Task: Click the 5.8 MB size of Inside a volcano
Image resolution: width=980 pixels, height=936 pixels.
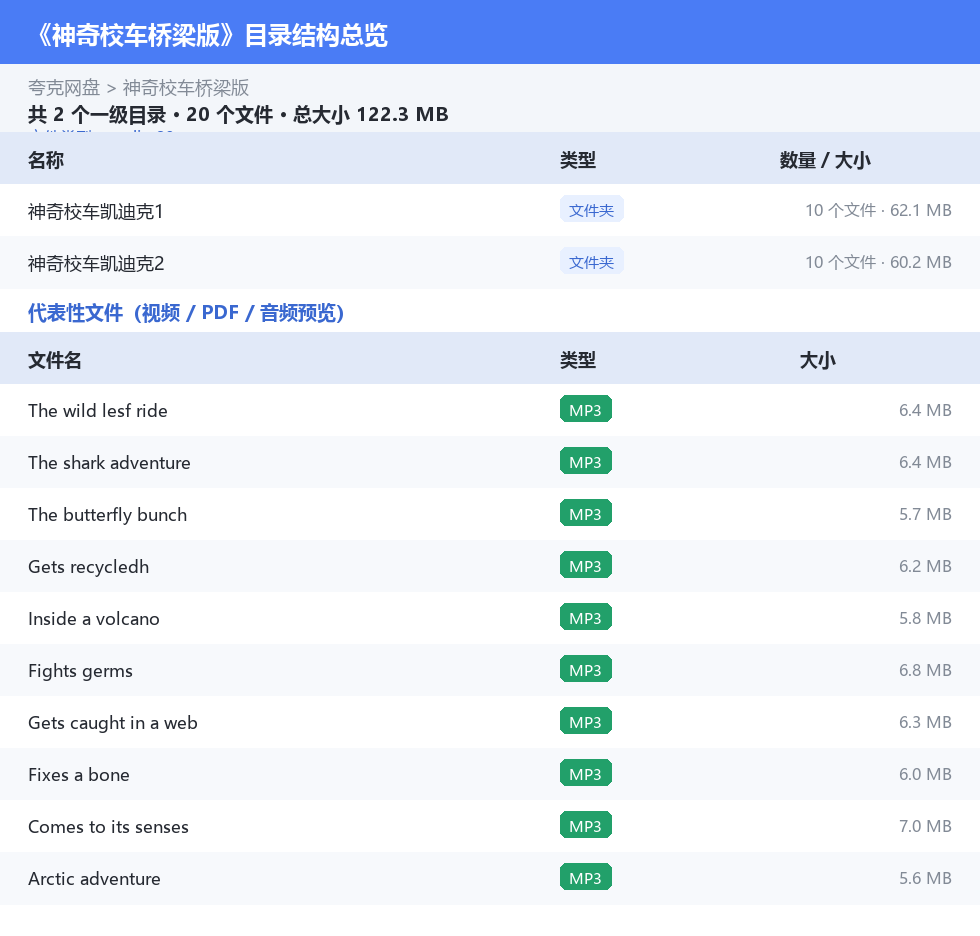Action: pos(925,618)
